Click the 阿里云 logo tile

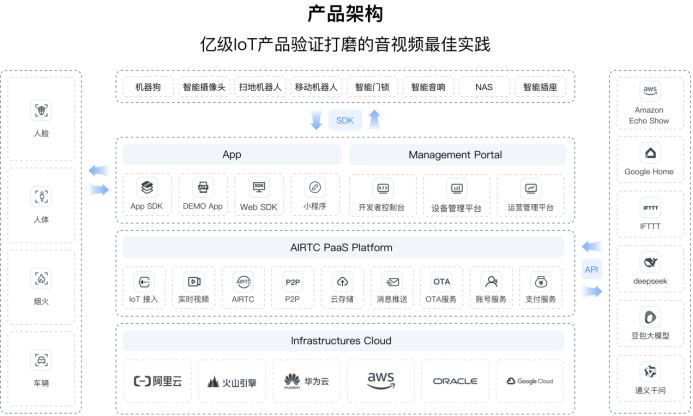point(158,381)
